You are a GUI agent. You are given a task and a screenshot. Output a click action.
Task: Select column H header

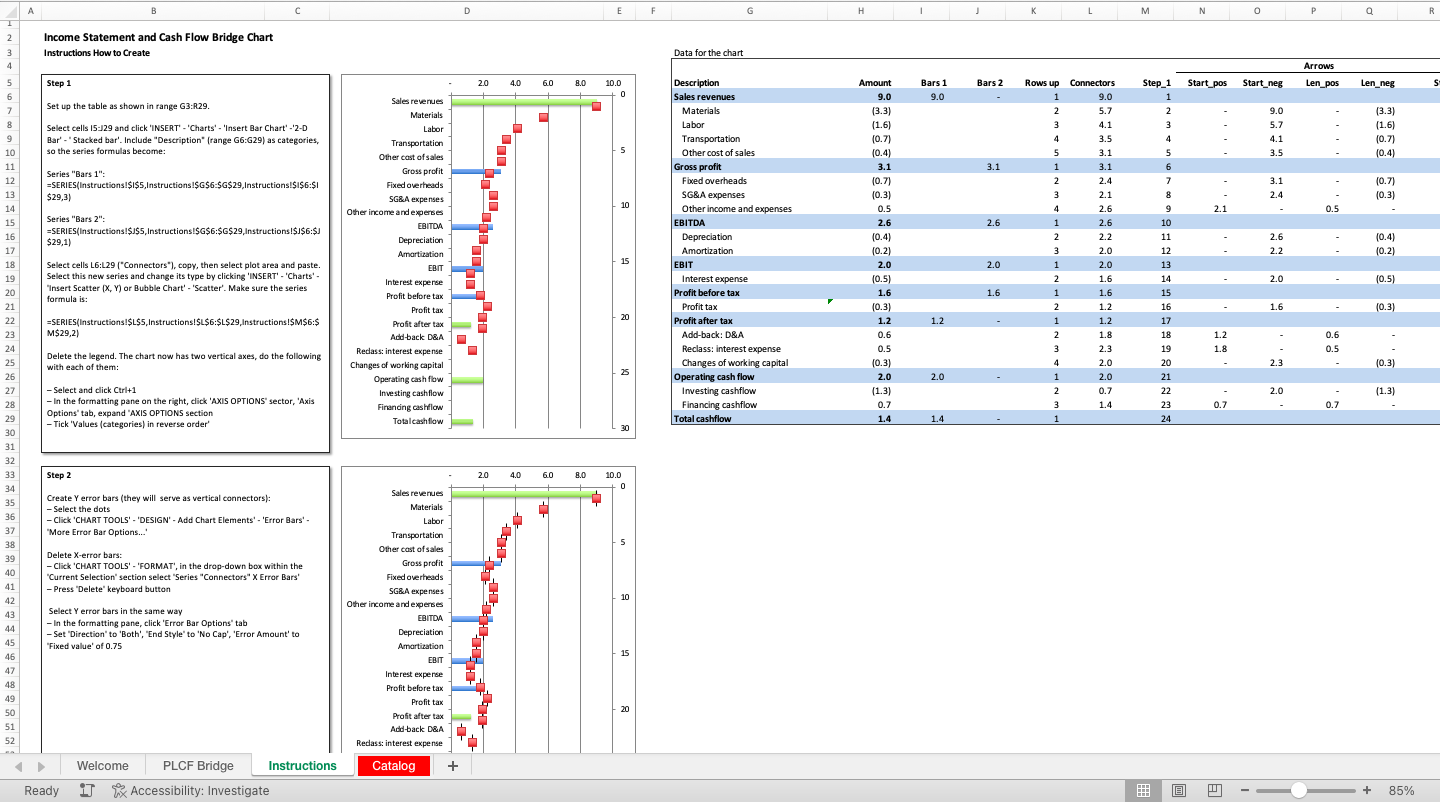(x=862, y=10)
